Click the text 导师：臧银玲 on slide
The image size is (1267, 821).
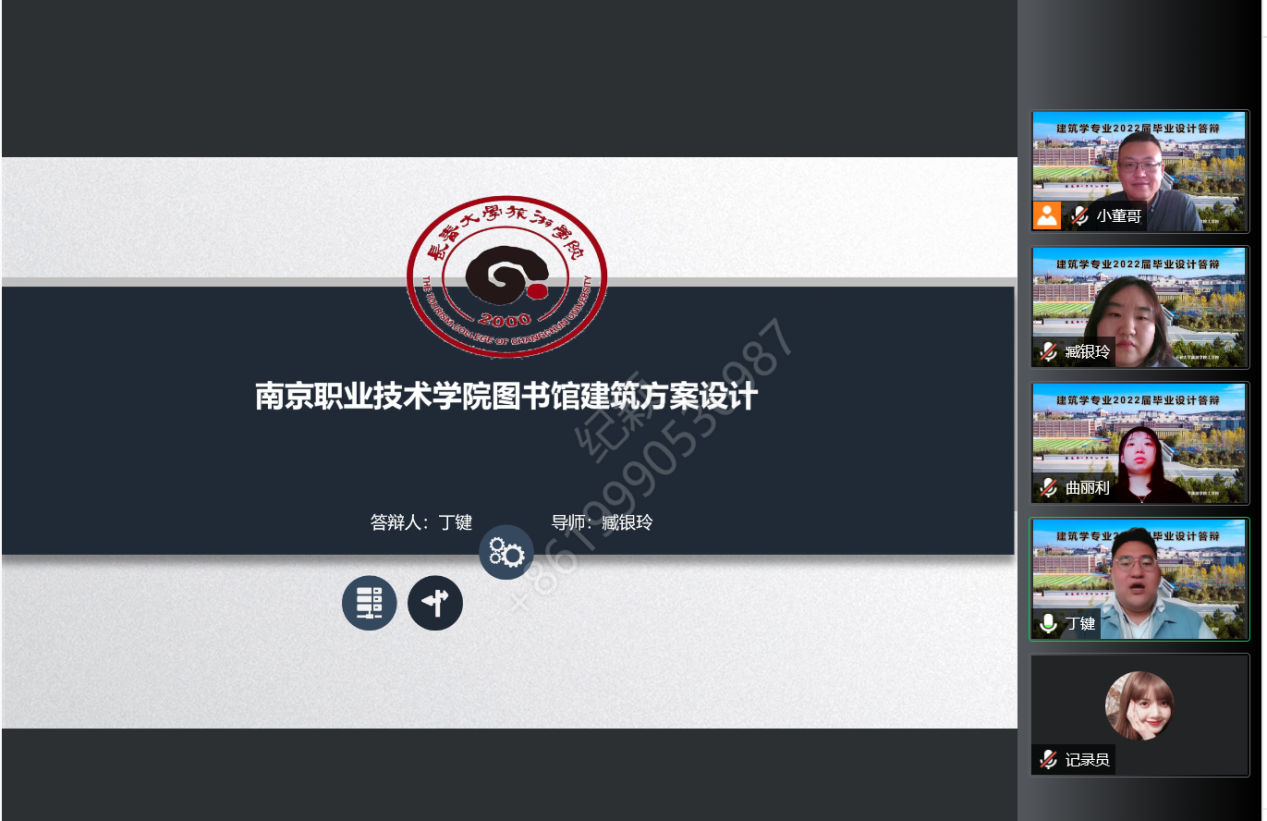point(602,522)
